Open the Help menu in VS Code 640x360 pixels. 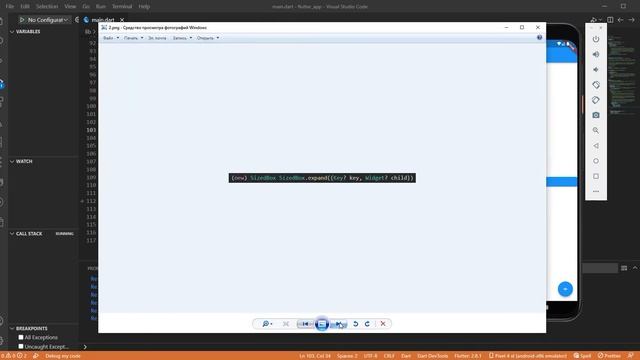(144, 7)
